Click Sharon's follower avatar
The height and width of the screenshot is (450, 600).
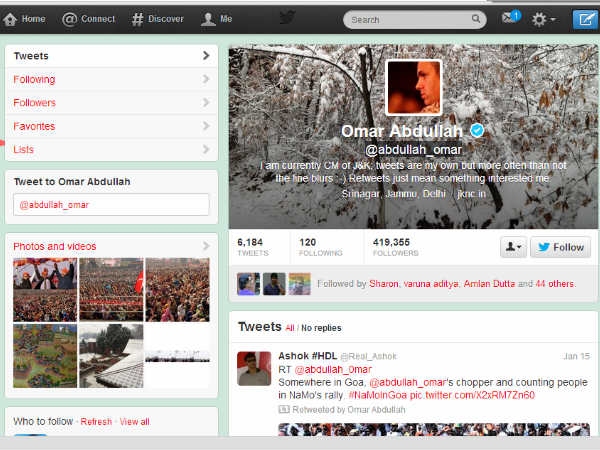(x=248, y=284)
